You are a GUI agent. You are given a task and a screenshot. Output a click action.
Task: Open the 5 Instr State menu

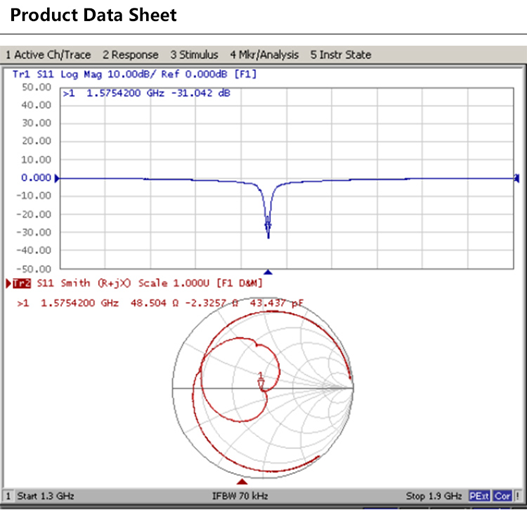[x=340, y=55]
